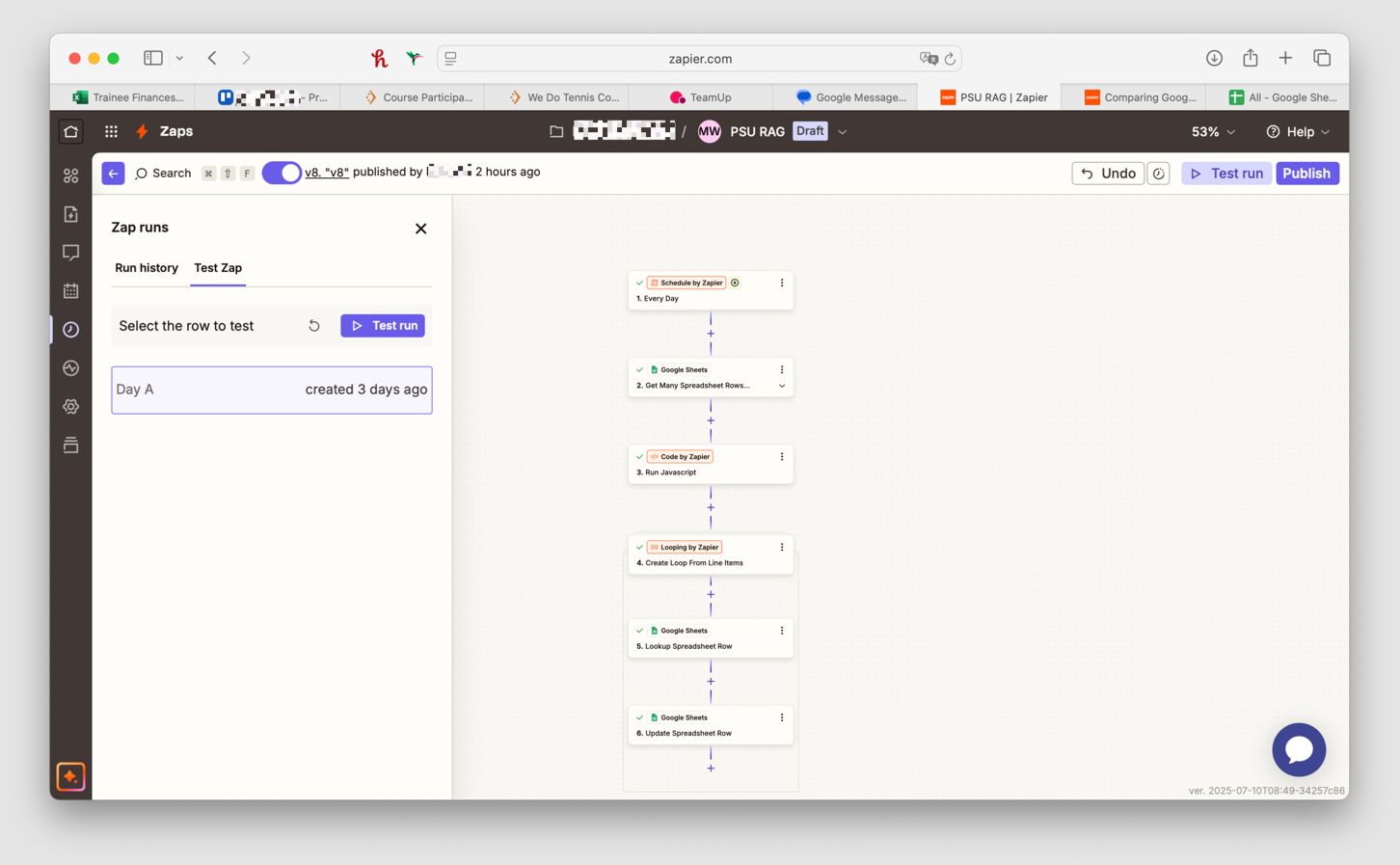The image size is (1400, 865).
Task: Open the status activity icon in sidebar
Action: tap(70, 368)
